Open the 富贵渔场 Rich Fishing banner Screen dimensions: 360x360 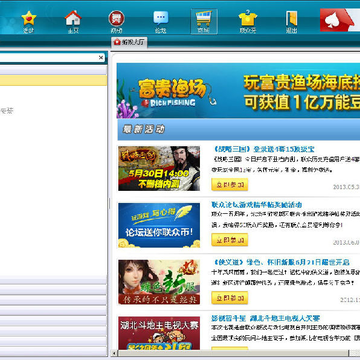tap(238, 91)
